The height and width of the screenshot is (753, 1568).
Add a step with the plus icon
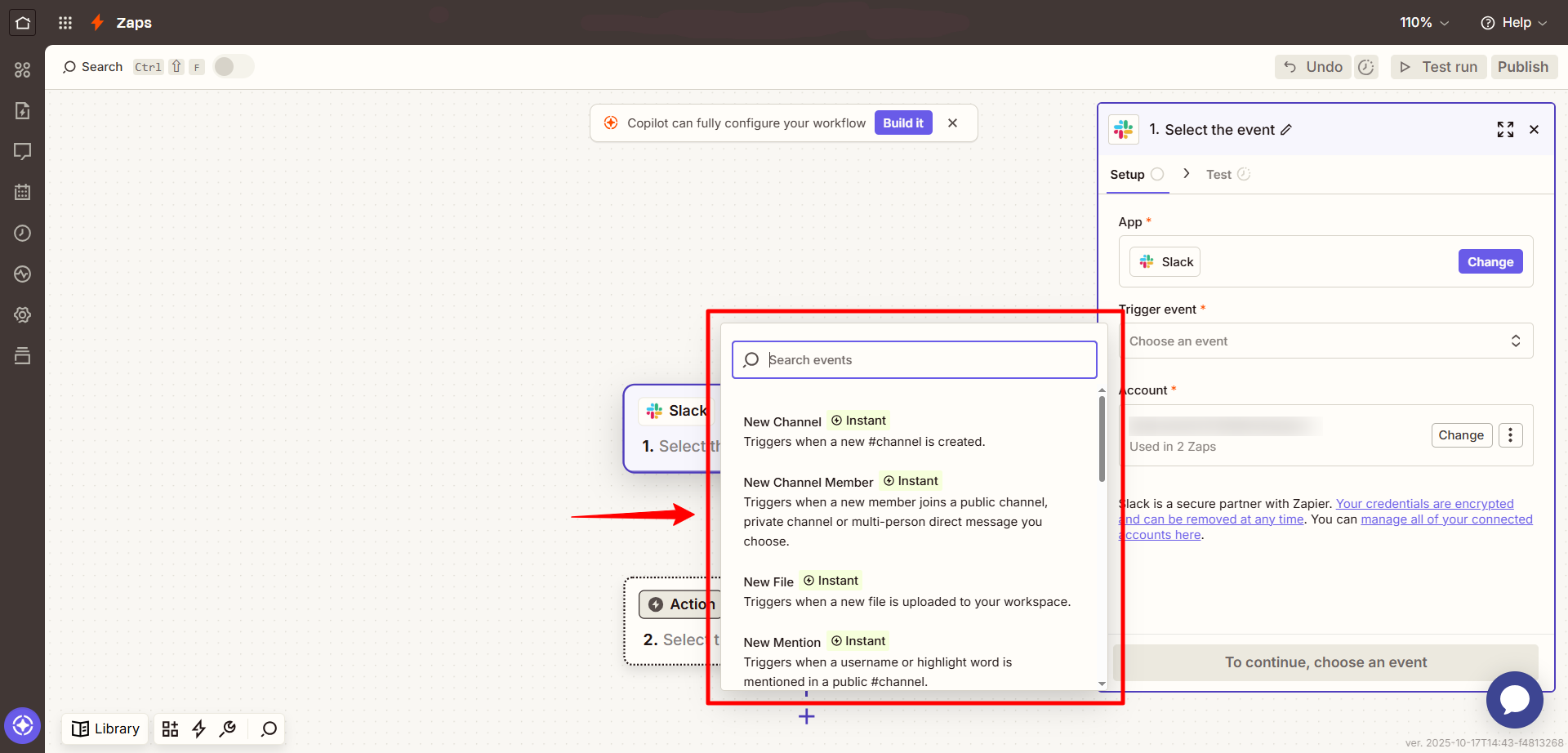pos(806,717)
